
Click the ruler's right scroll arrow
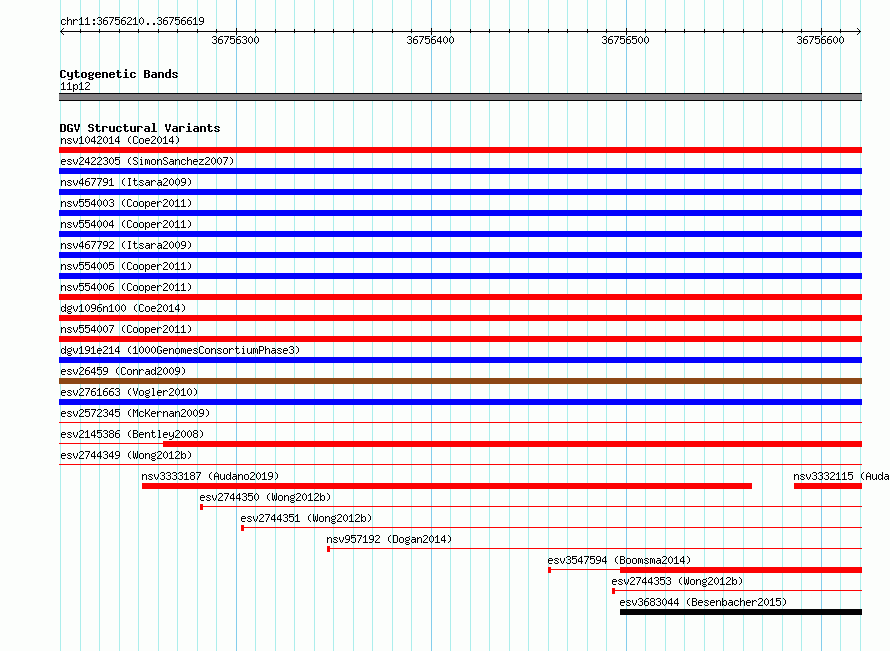tap(859, 31)
